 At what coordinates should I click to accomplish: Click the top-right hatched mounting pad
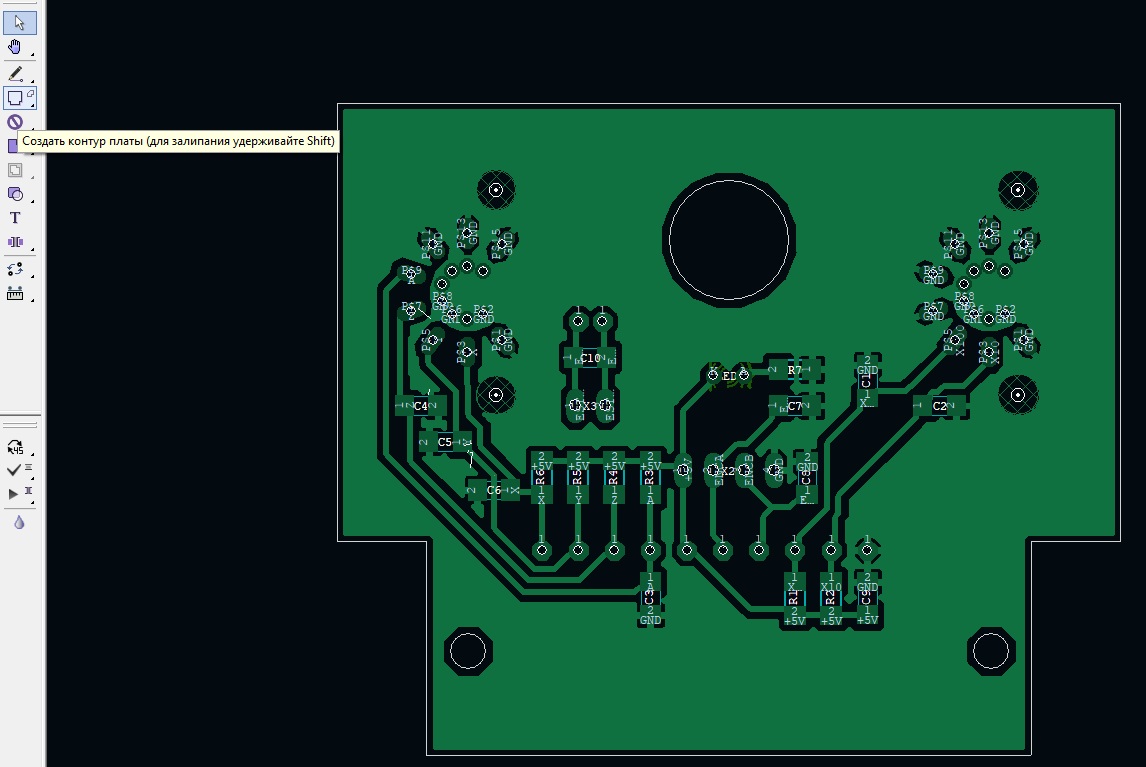[1017, 190]
